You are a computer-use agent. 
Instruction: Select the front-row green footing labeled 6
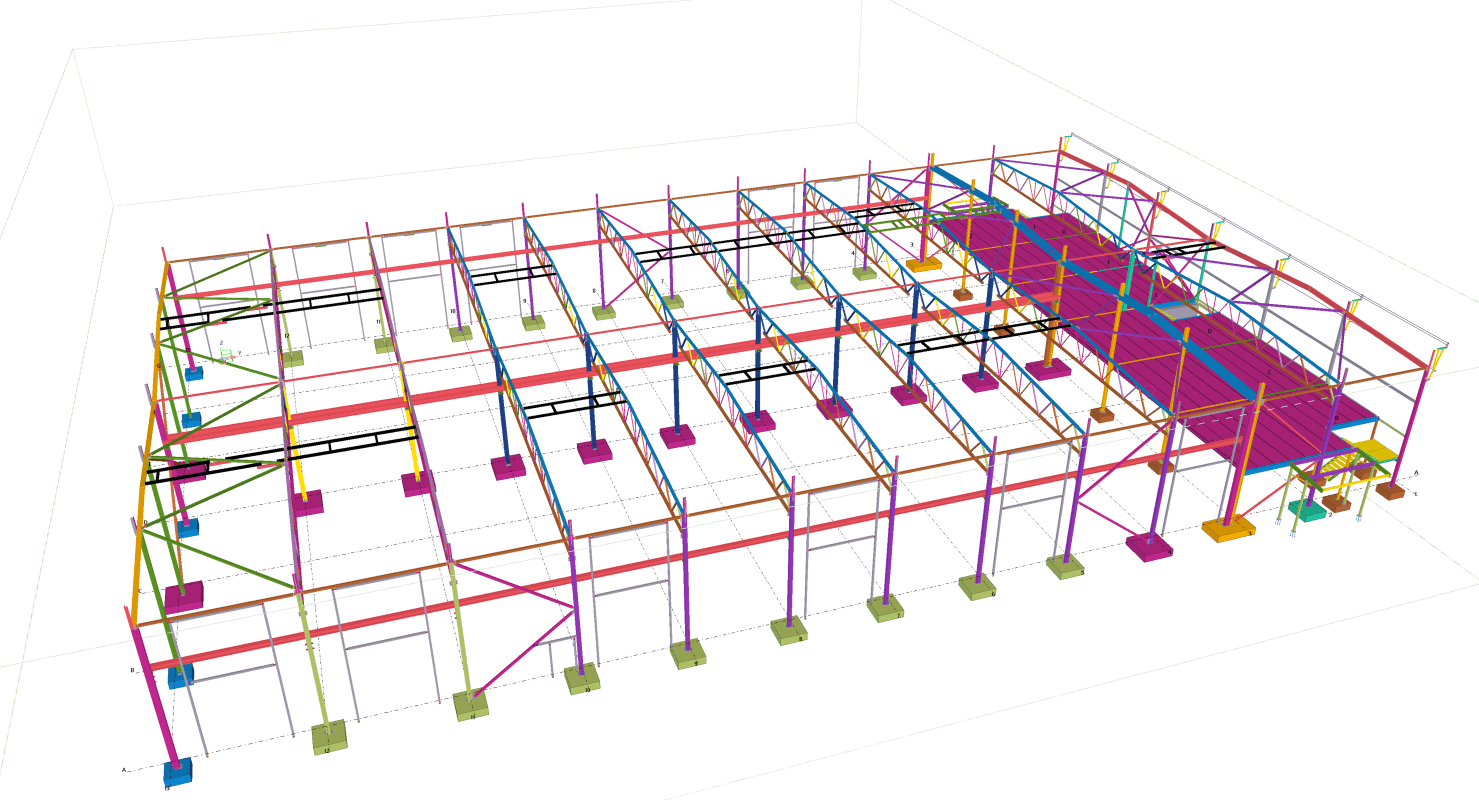pyautogui.click(x=977, y=586)
